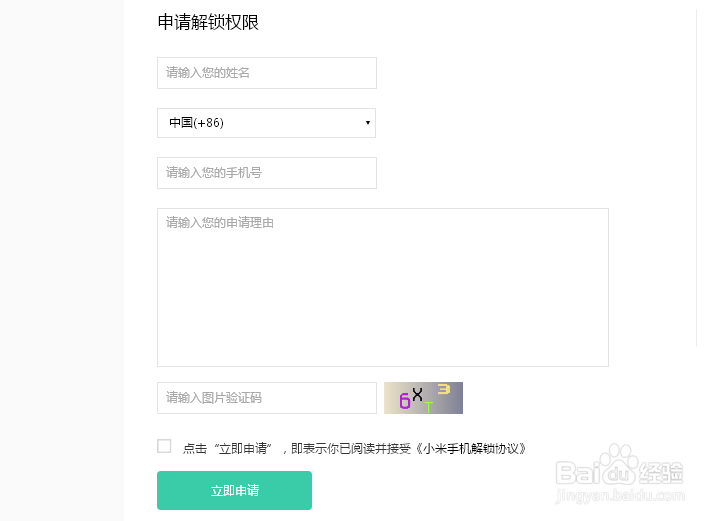Screen dimensions: 725x521
Task: Click the green 立即申请 button
Action: (234, 490)
